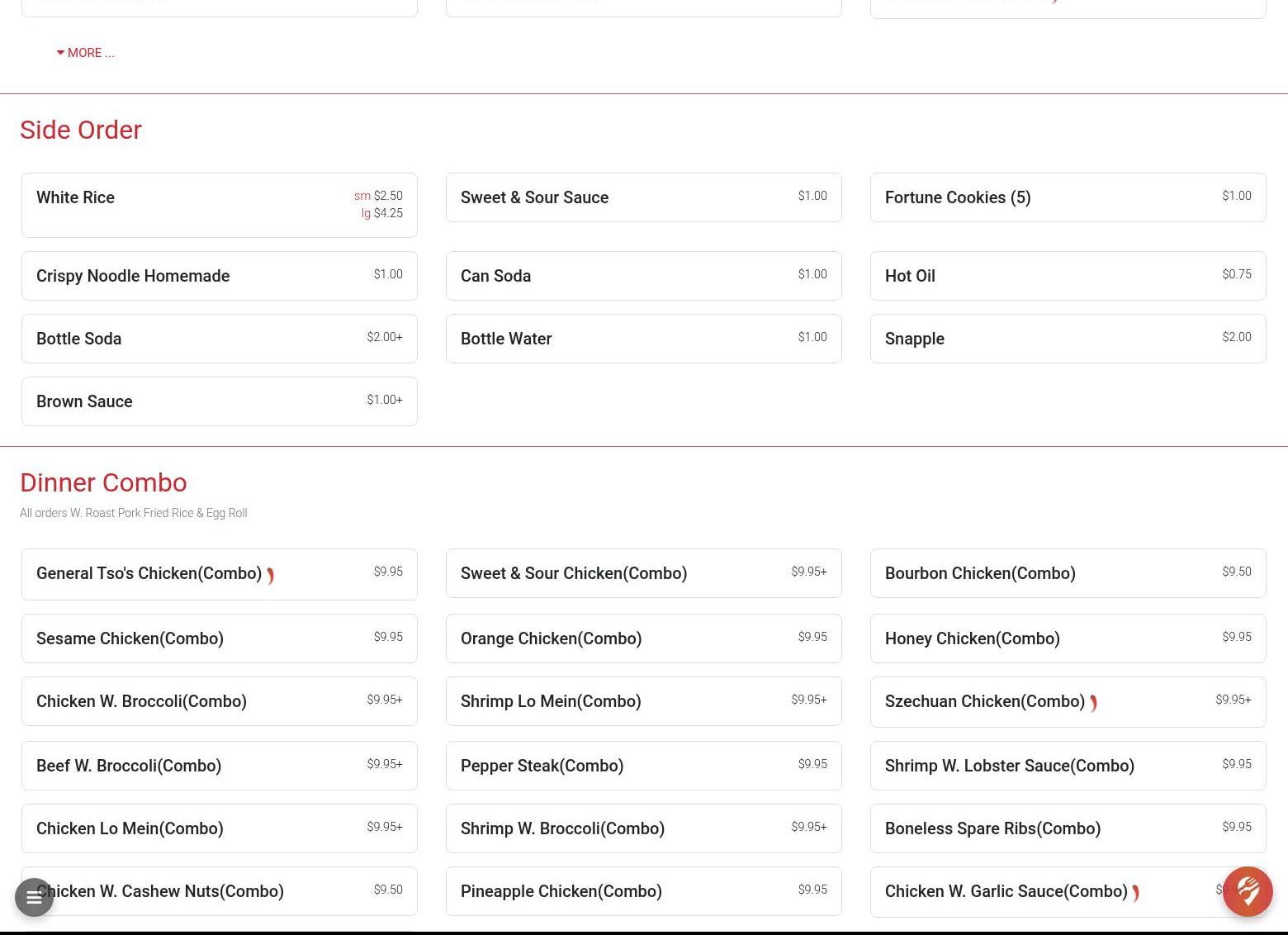Click the spicy pepper icon beside General Tso's Chicken

pyautogui.click(x=270, y=576)
